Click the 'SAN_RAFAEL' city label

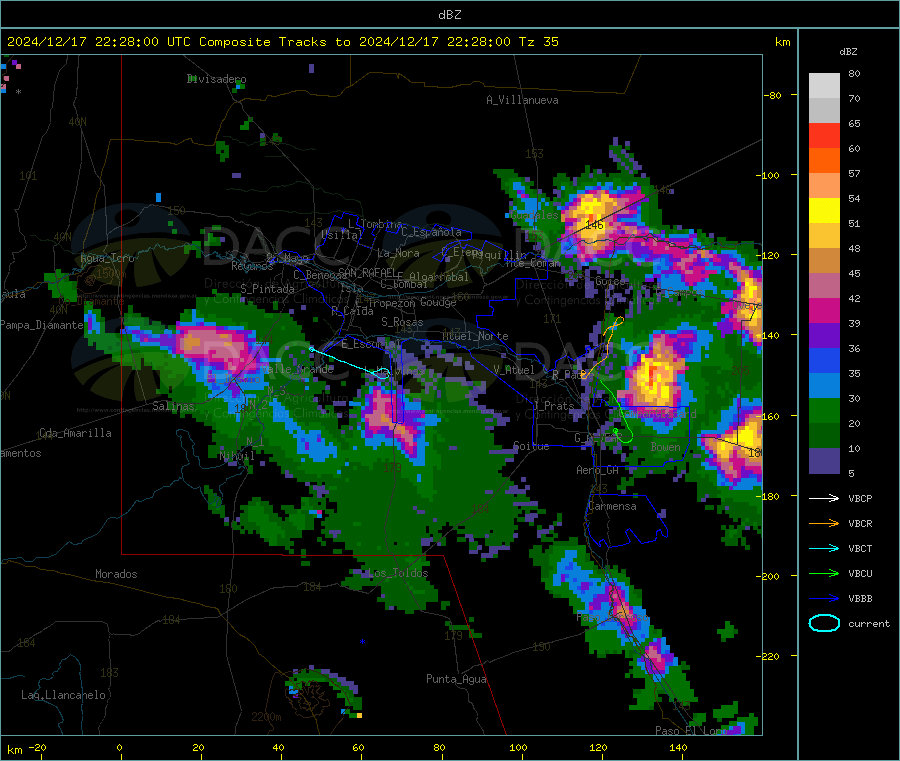367,272
